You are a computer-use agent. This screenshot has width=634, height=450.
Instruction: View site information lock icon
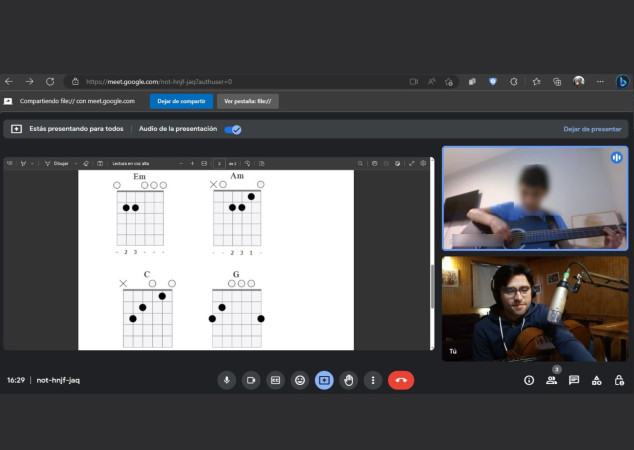pyautogui.click(x=75, y=82)
